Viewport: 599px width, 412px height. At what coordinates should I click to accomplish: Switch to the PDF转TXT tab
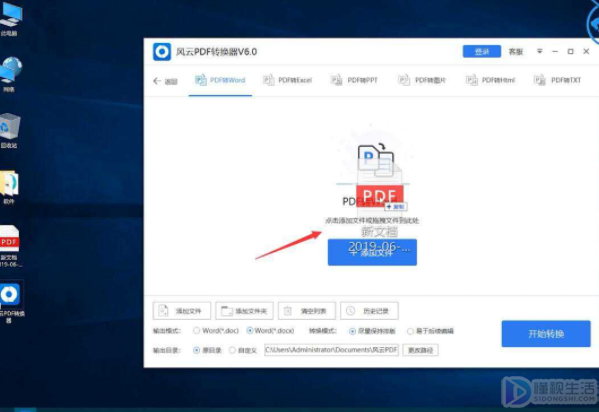point(557,80)
